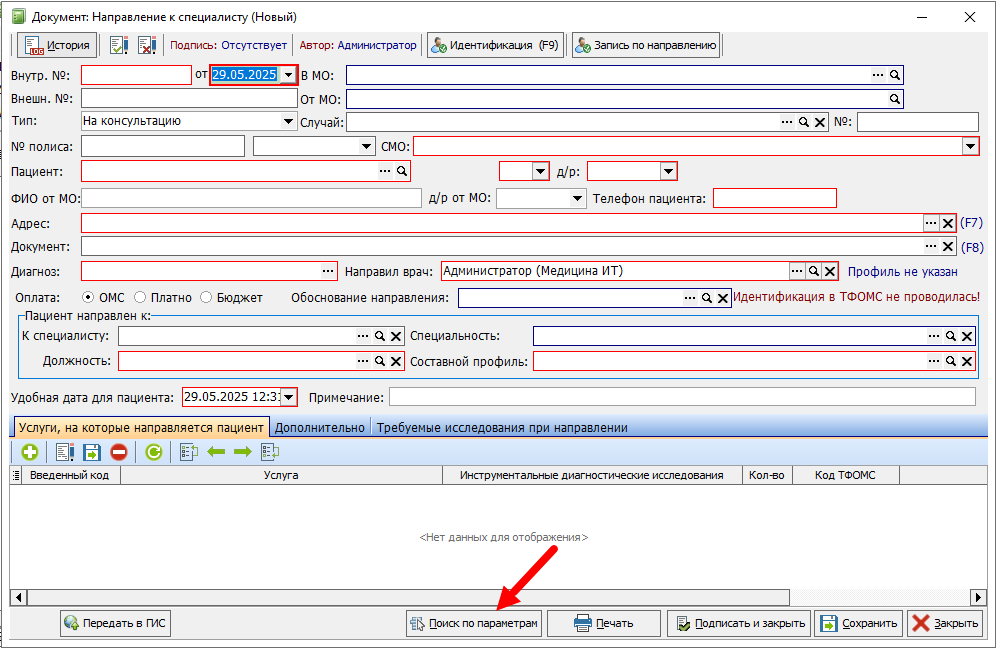Click the Телефон пациента field
Viewport: 996px width, 648px height.
(x=775, y=198)
